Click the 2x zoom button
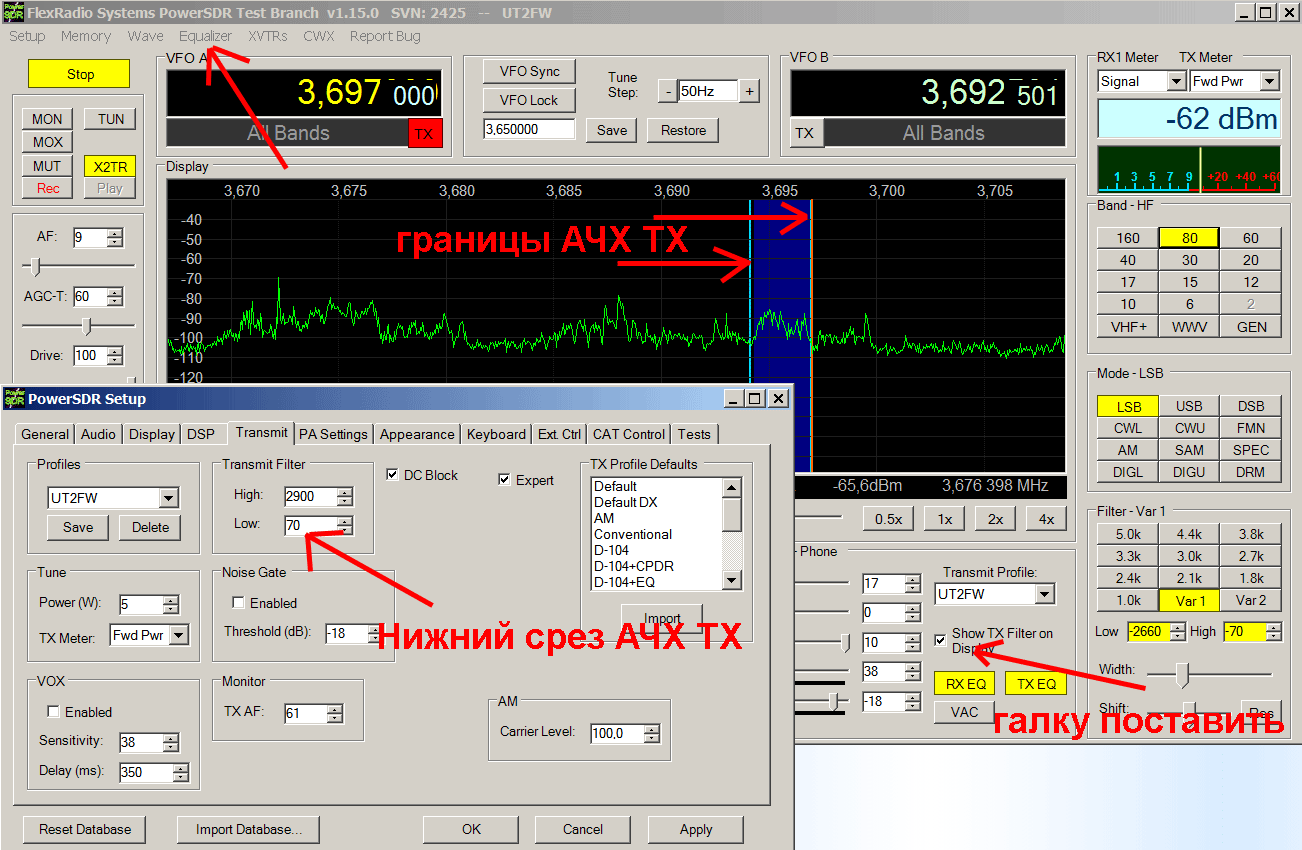This screenshot has width=1302, height=850. [x=995, y=519]
